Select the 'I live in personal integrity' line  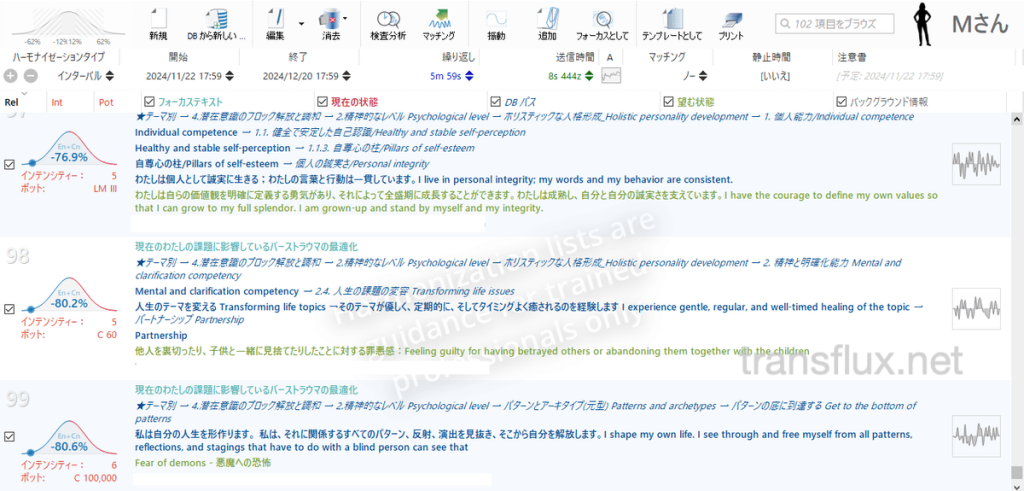[434, 179]
